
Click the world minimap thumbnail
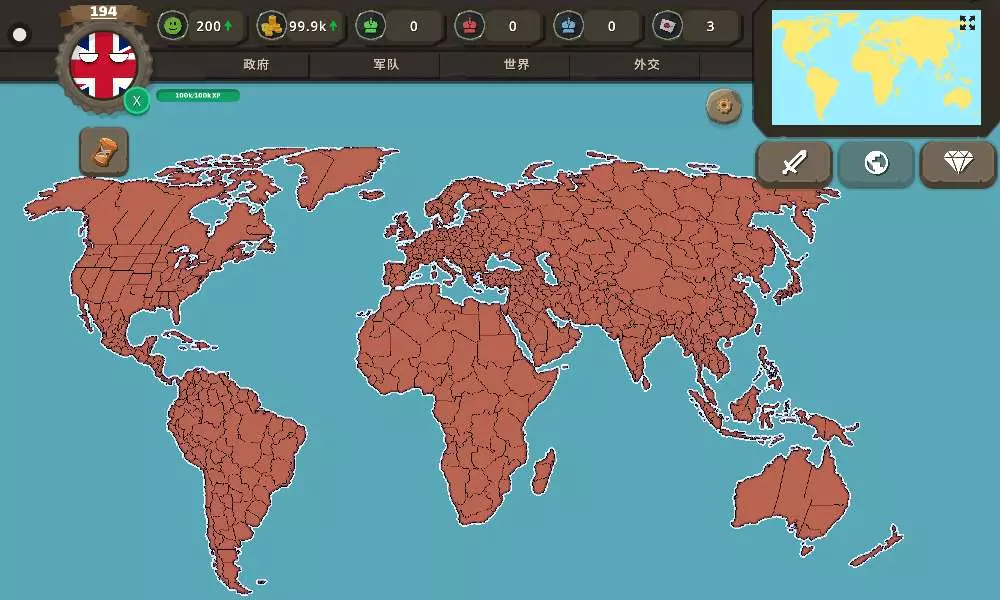pos(876,68)
